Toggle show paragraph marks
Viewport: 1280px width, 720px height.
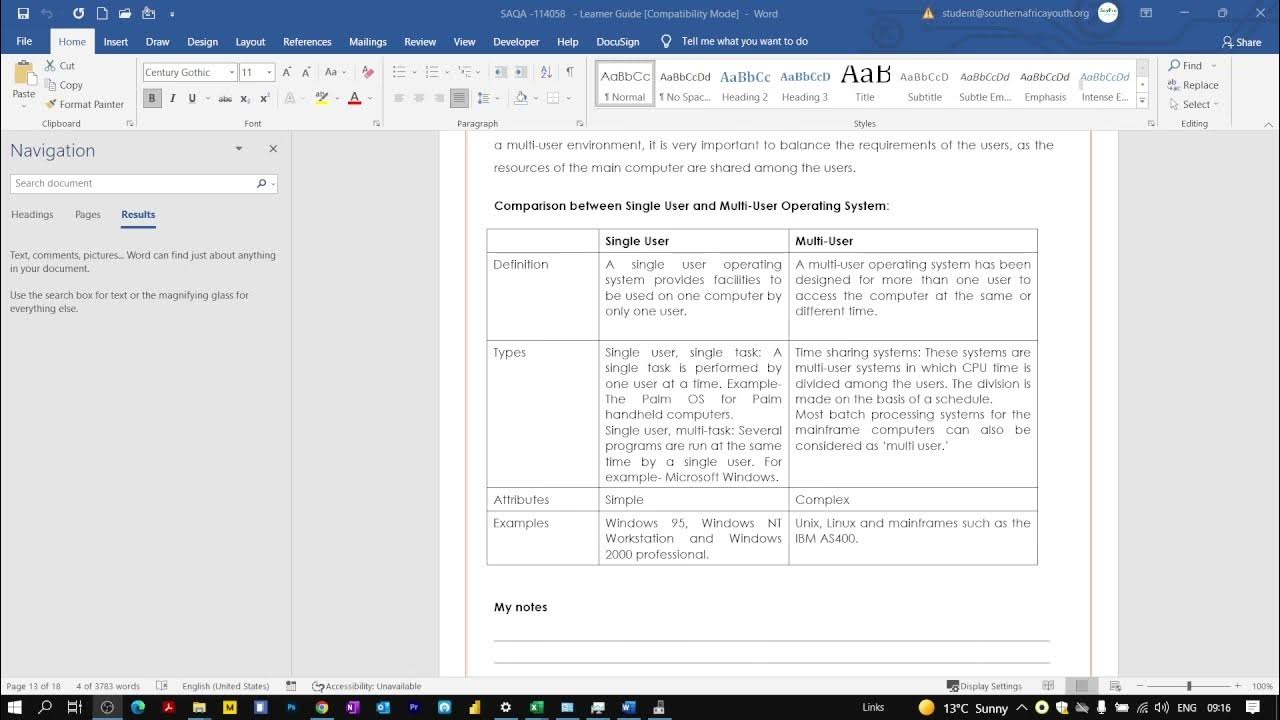coord(570,72)
